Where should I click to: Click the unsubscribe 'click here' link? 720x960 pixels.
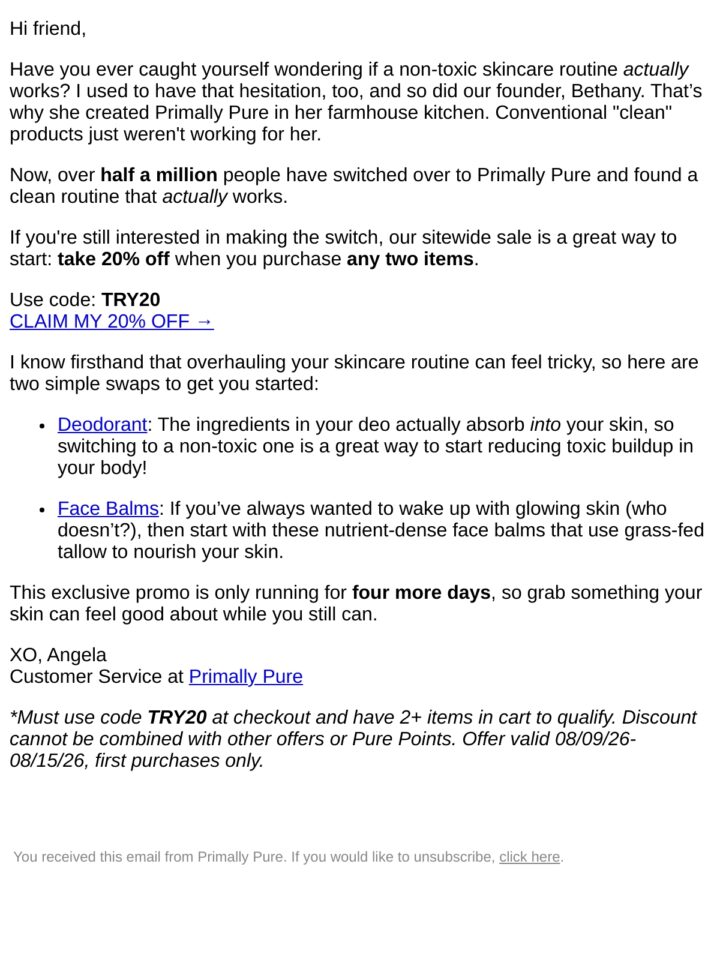click(x=530, y=857)
